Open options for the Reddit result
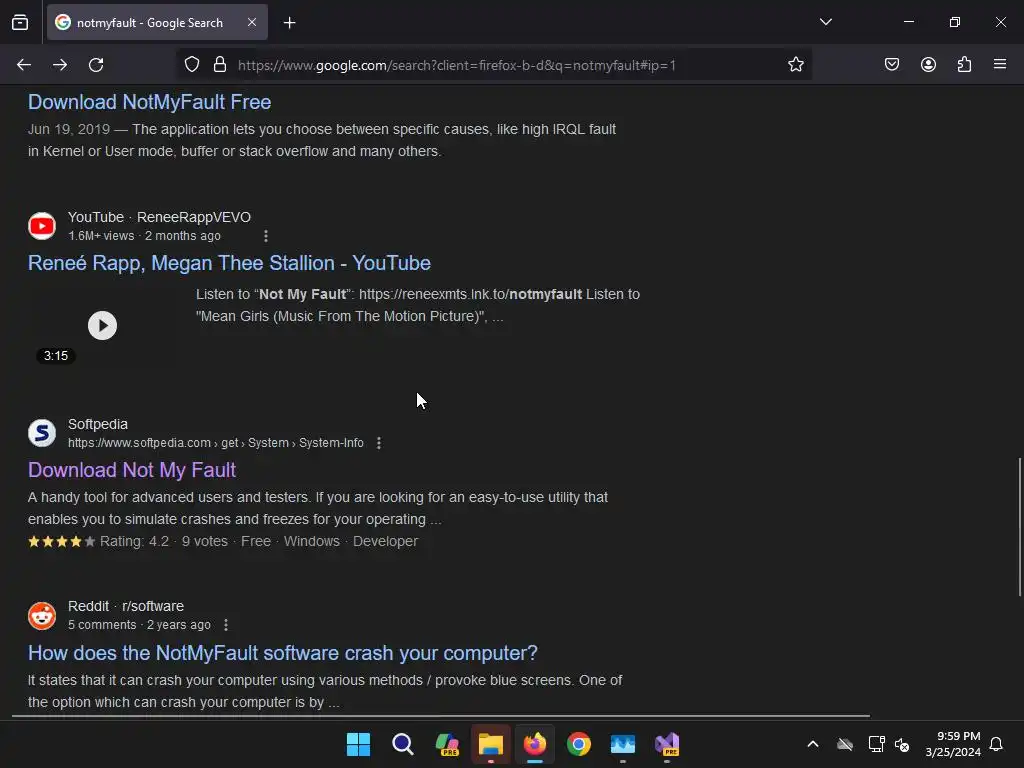The width and height of the screenshot is (1024, 768). [226, 625]
